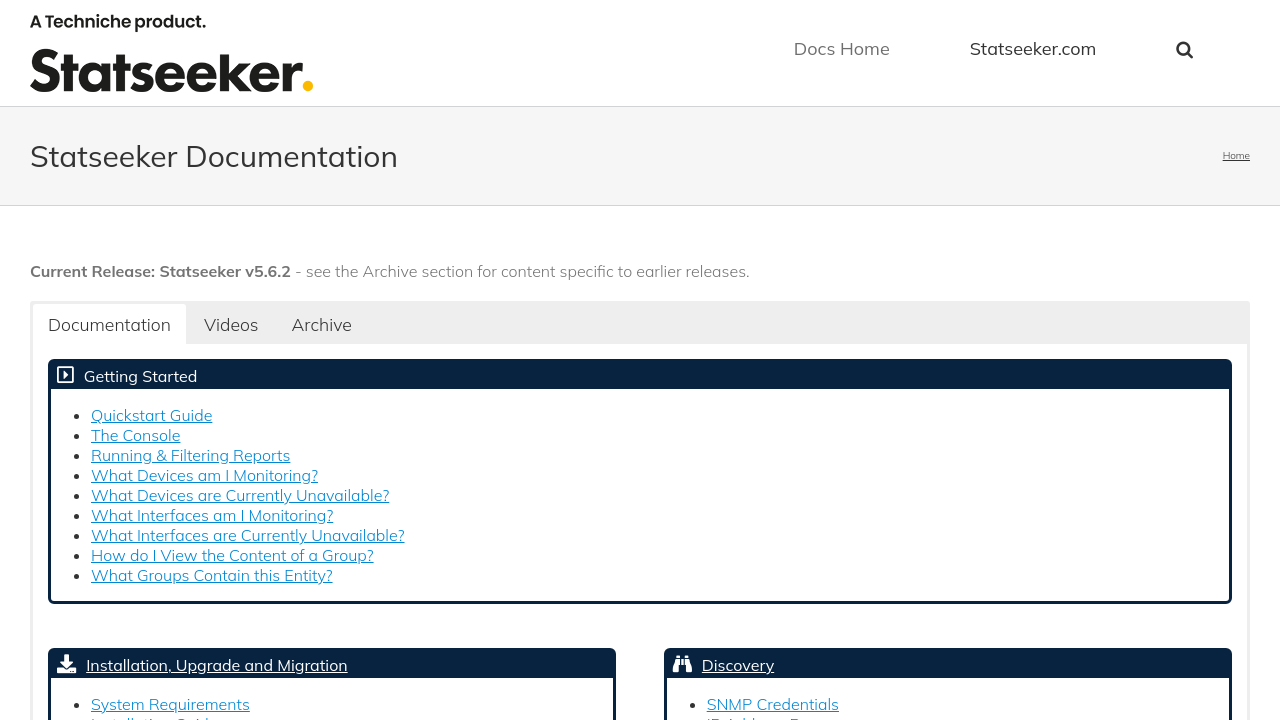1280x720 pixels.
Task: Click the Installation download icon
Action: tap(67, 664)
